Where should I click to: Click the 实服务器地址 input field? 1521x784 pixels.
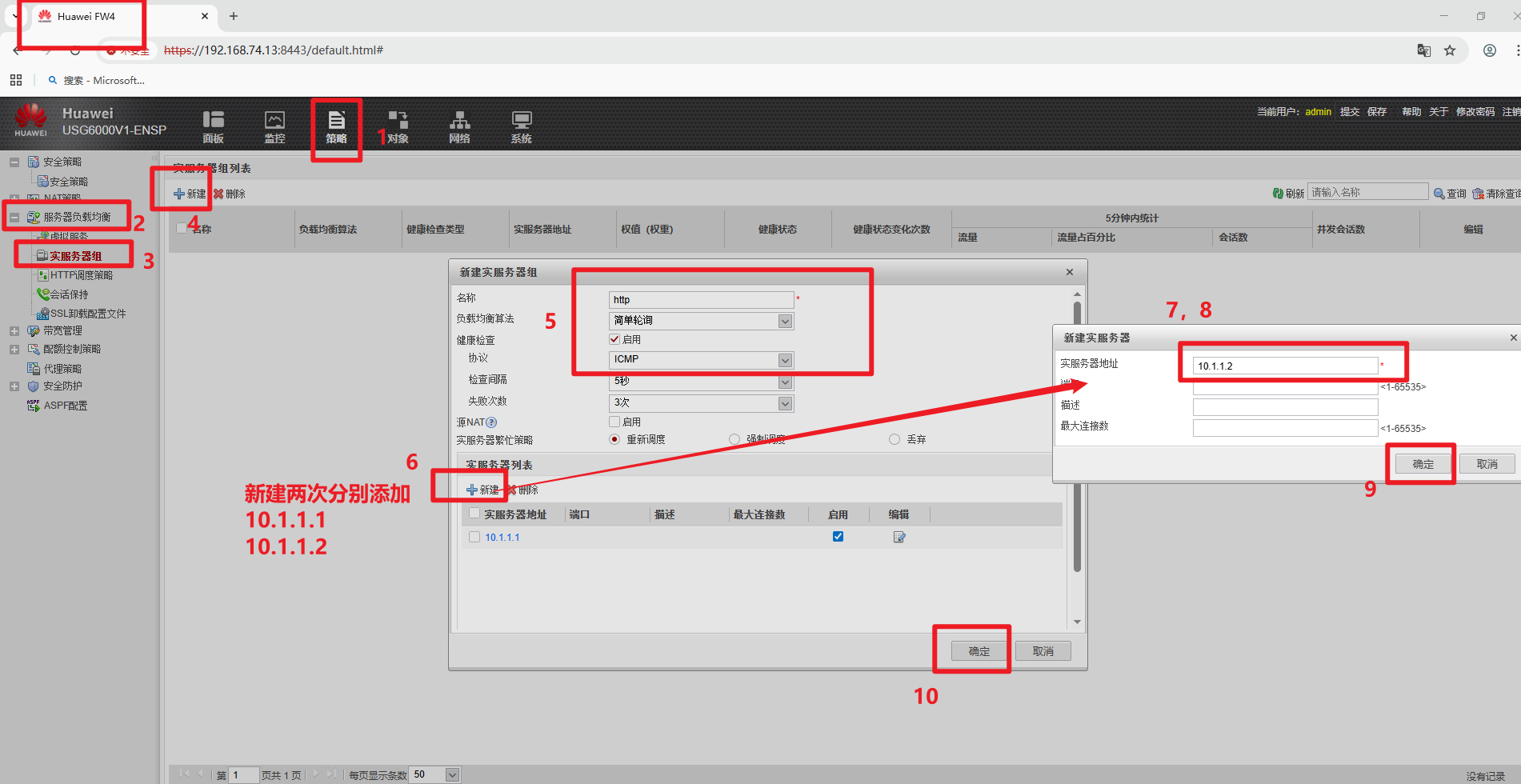pos(1284,366)
